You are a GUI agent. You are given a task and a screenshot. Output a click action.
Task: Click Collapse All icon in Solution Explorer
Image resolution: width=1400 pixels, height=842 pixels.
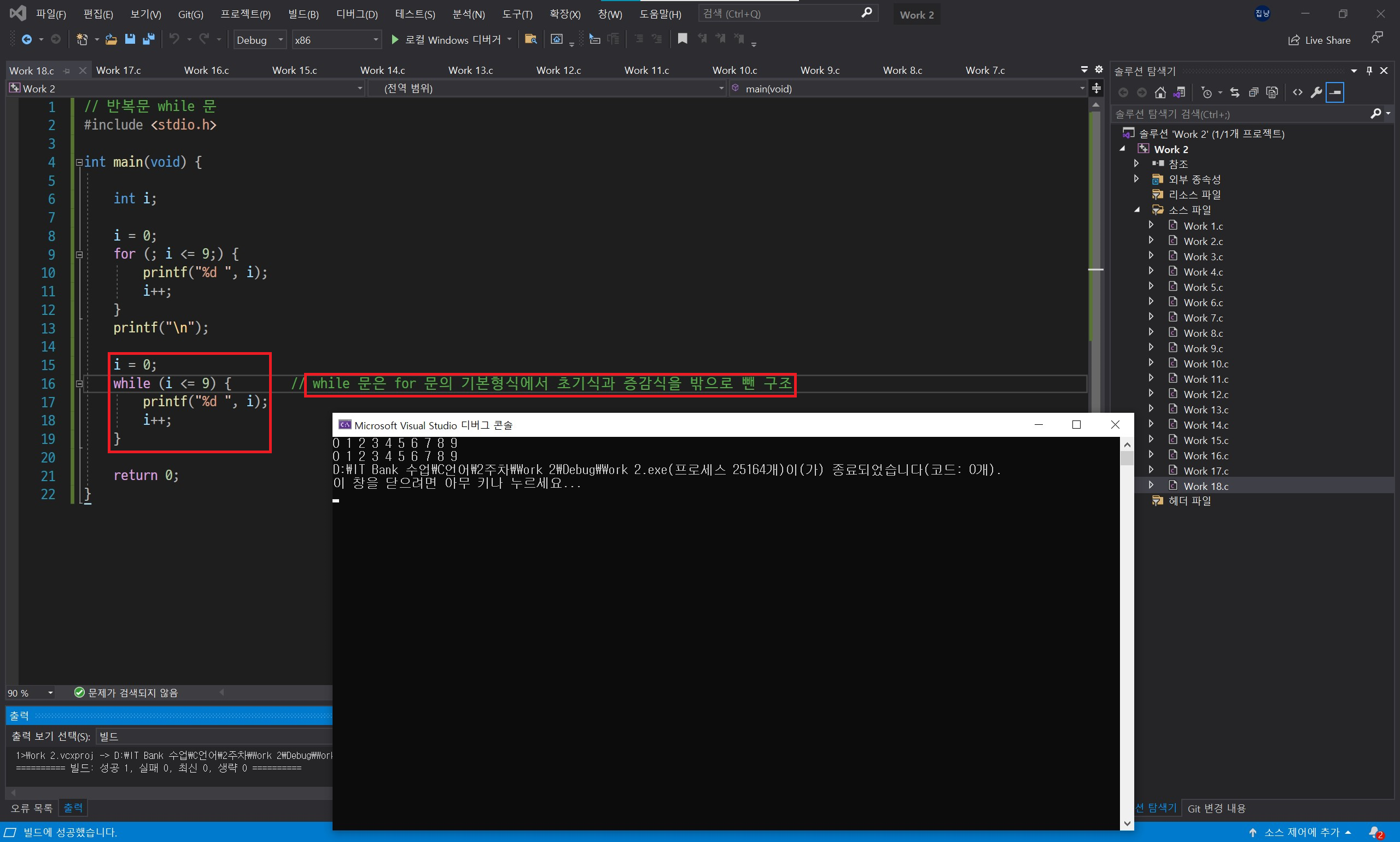[x=1253, y=92]
